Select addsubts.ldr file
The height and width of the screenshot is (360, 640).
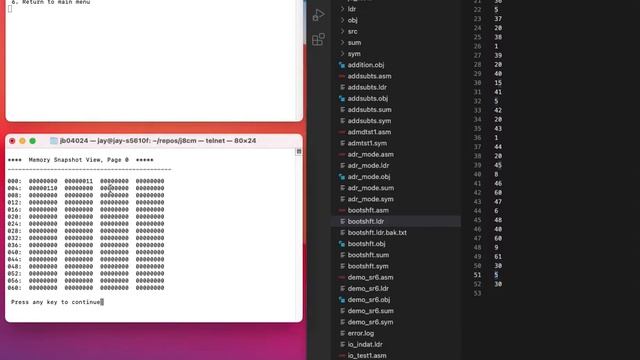pos(367,87)
